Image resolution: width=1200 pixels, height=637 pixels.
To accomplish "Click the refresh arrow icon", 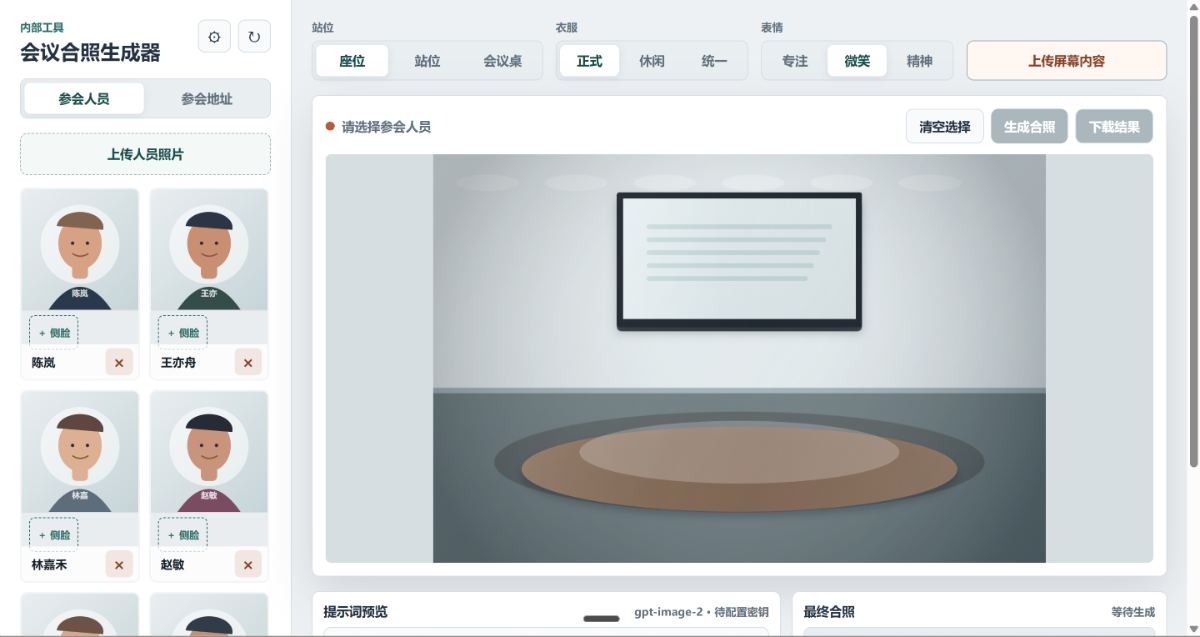I will [x=254, y=37].
